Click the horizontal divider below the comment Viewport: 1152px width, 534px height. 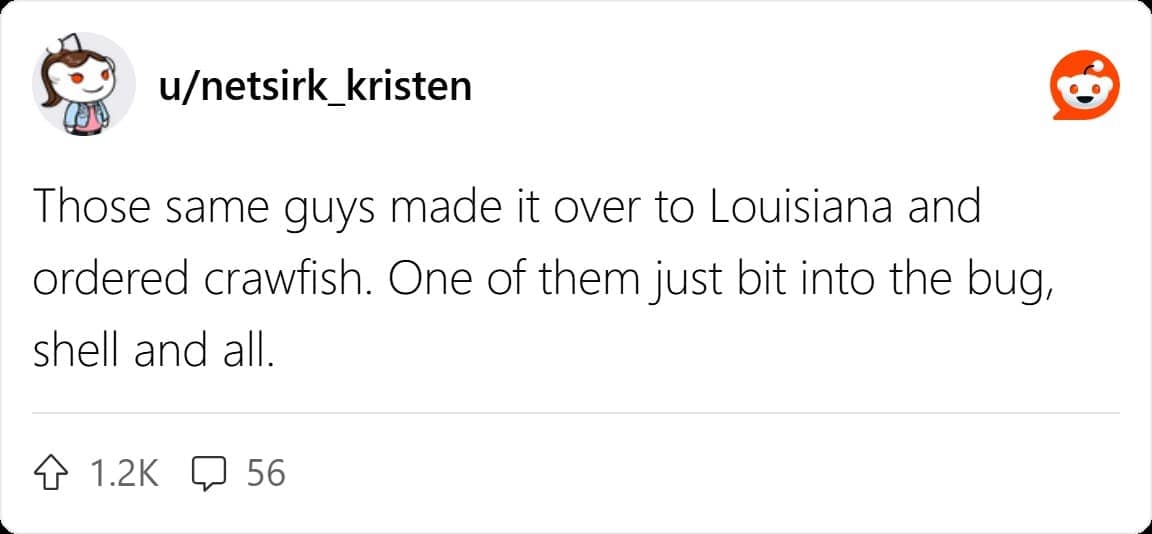(576, 412)
